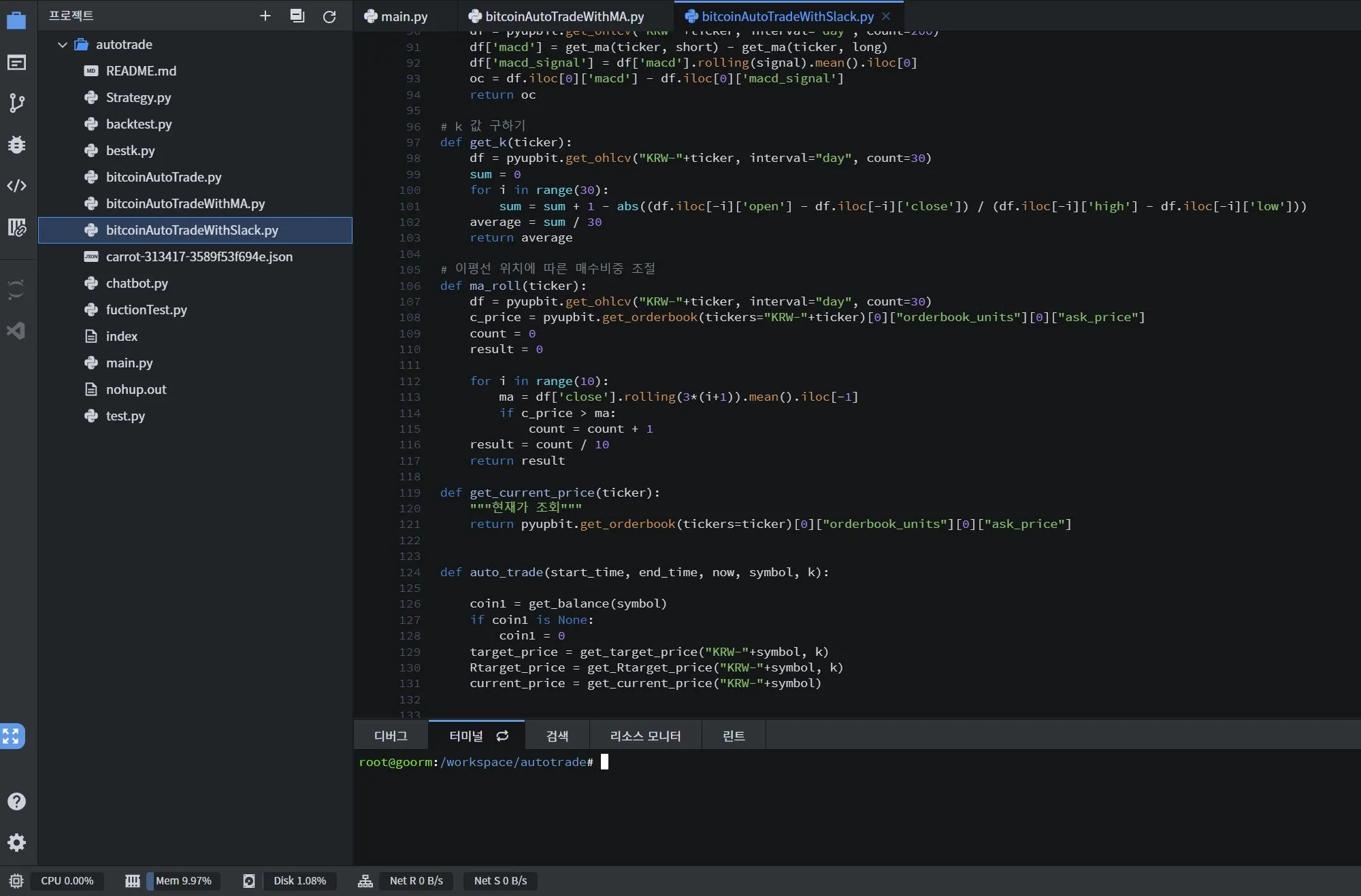Open the help question mark icon
1361x896 pixels.
coord(16,801)
